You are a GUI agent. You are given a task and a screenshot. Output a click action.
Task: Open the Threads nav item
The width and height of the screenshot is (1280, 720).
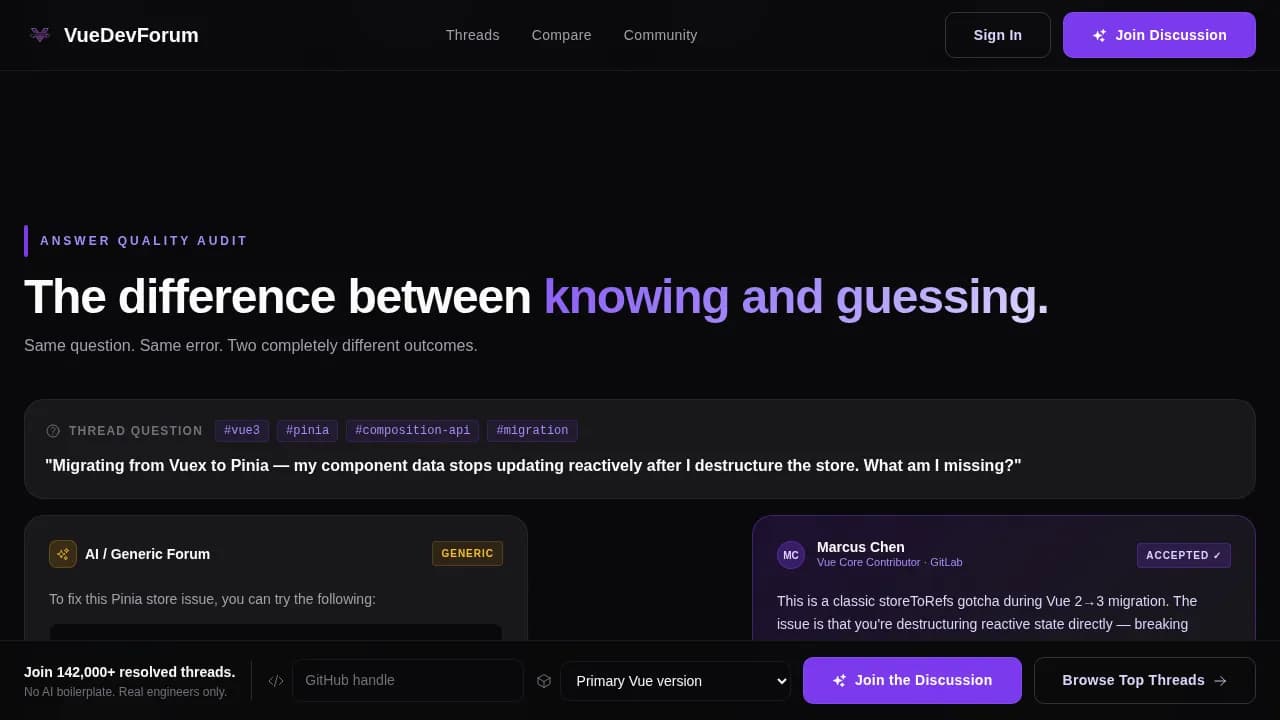coord(473,35)
